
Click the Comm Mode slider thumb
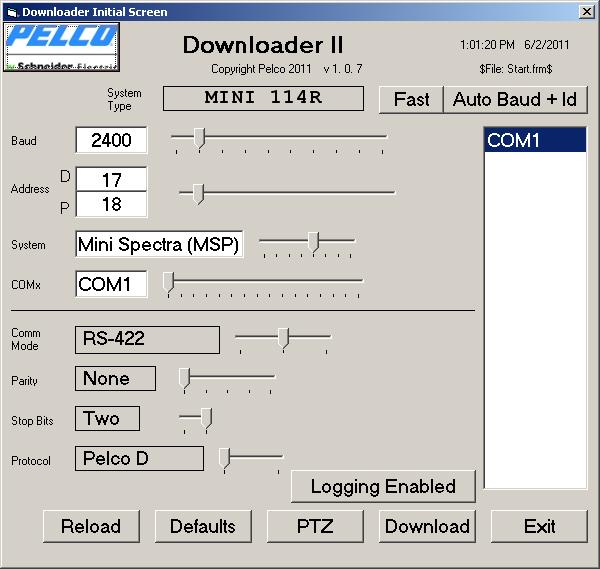pos(283,338)
